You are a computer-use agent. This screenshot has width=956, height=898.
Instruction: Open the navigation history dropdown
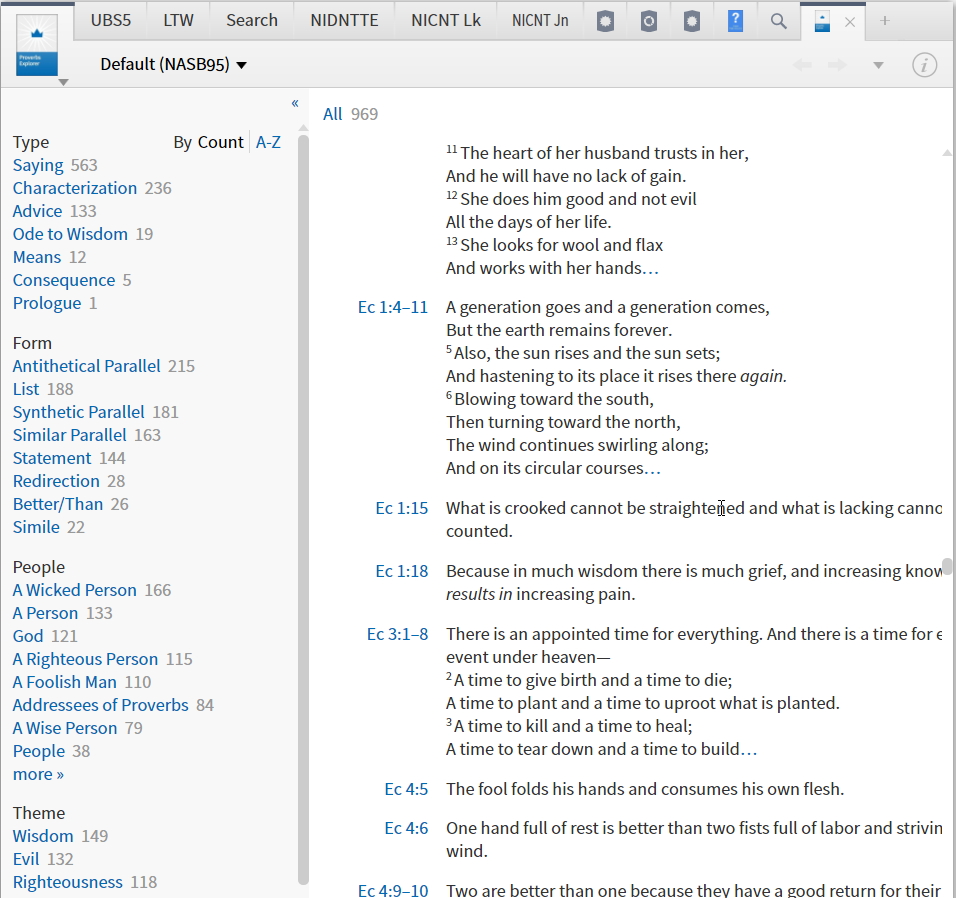tap(878, 65)
